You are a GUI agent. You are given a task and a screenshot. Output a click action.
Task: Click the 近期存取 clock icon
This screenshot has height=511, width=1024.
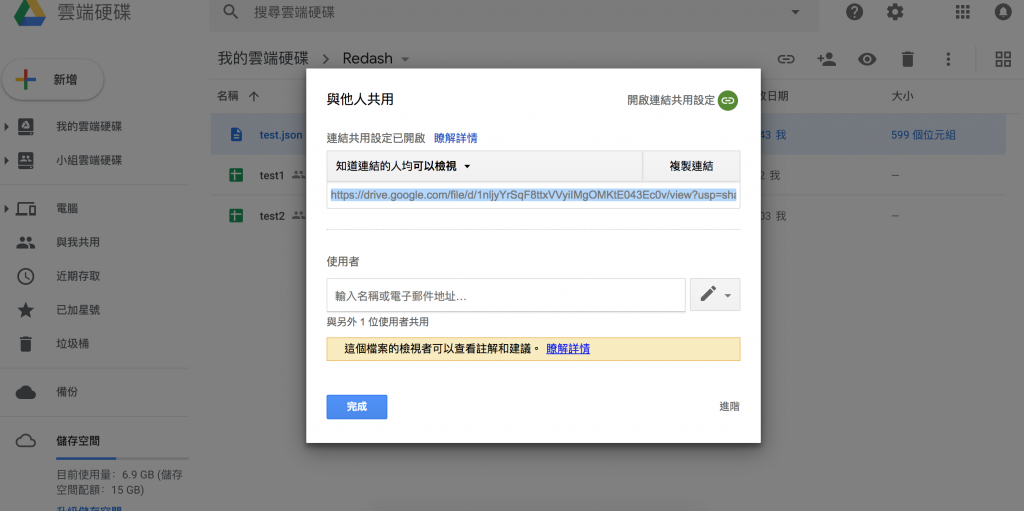pos(25,276)
